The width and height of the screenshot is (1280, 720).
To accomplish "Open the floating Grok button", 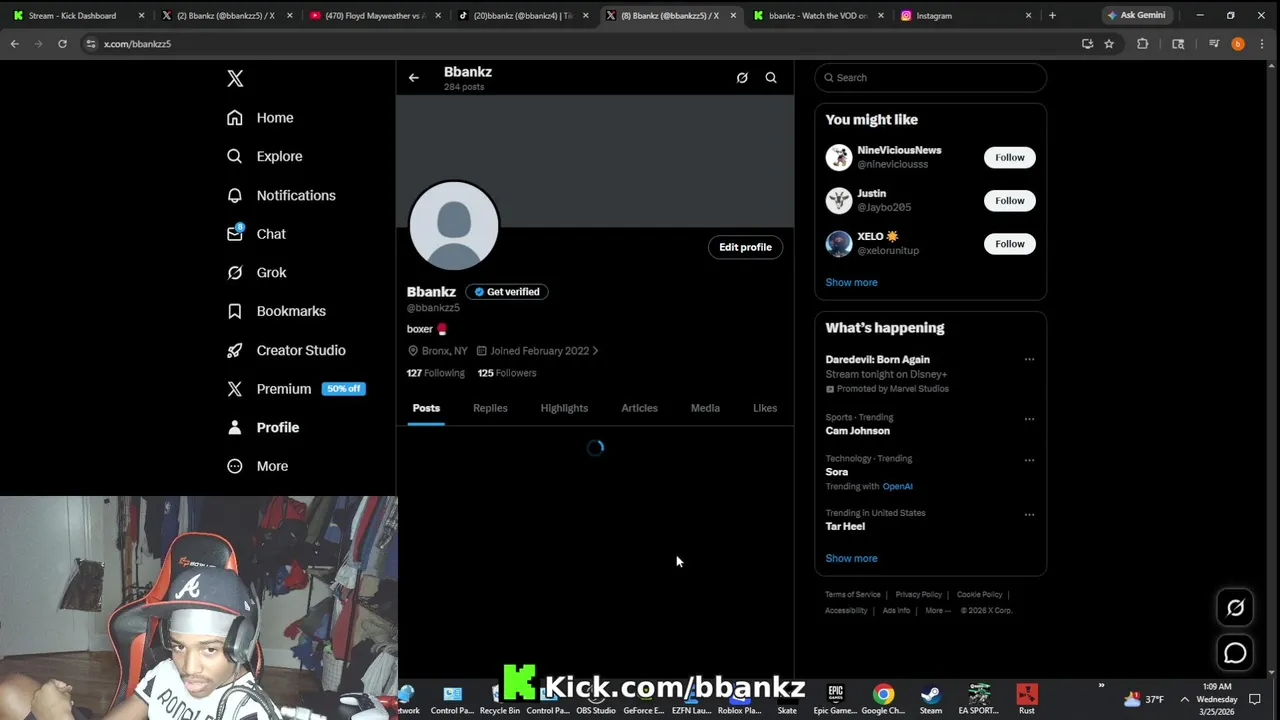I will point(1235,608).
